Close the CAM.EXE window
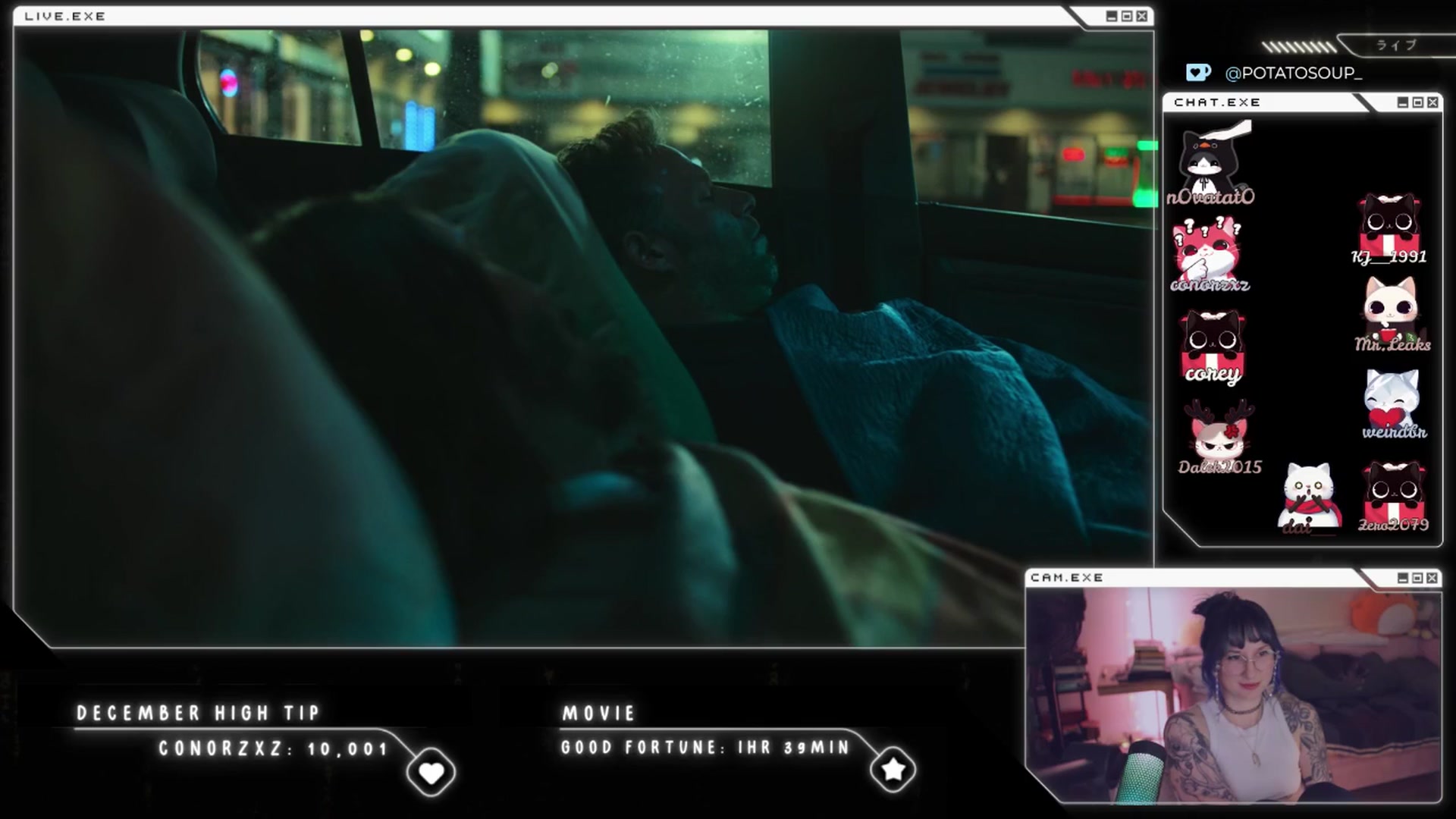The height and width of the screenshot is (819, 1456). click(1432, 578)
